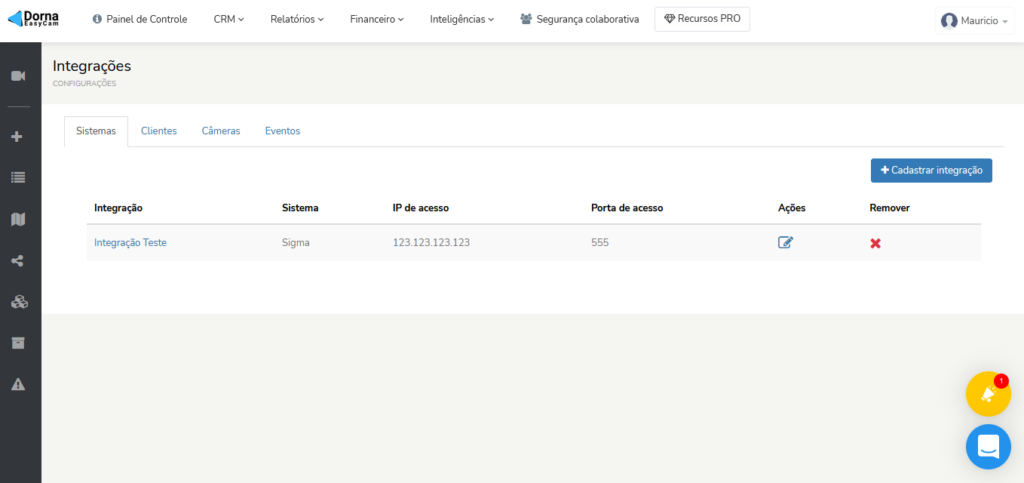This screenshot has width=1024, height=483.
Task: Open the yellow announcements notification bubble
Action: coord(988,394)
